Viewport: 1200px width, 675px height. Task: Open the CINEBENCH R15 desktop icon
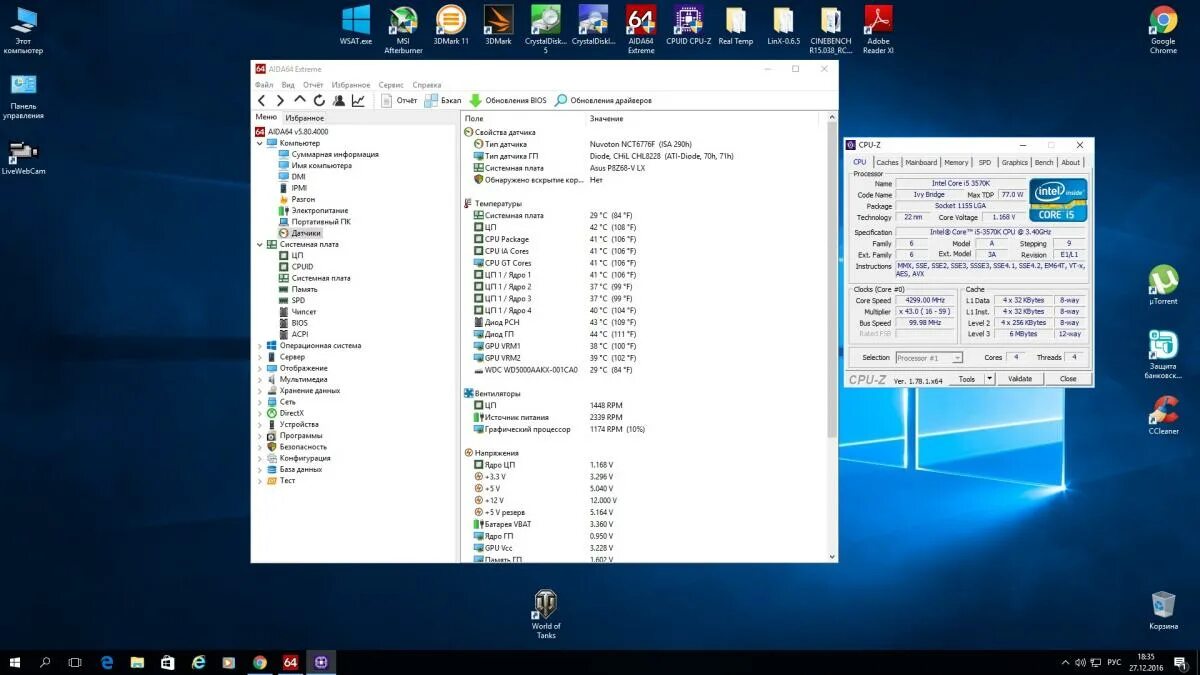(831, 30)
